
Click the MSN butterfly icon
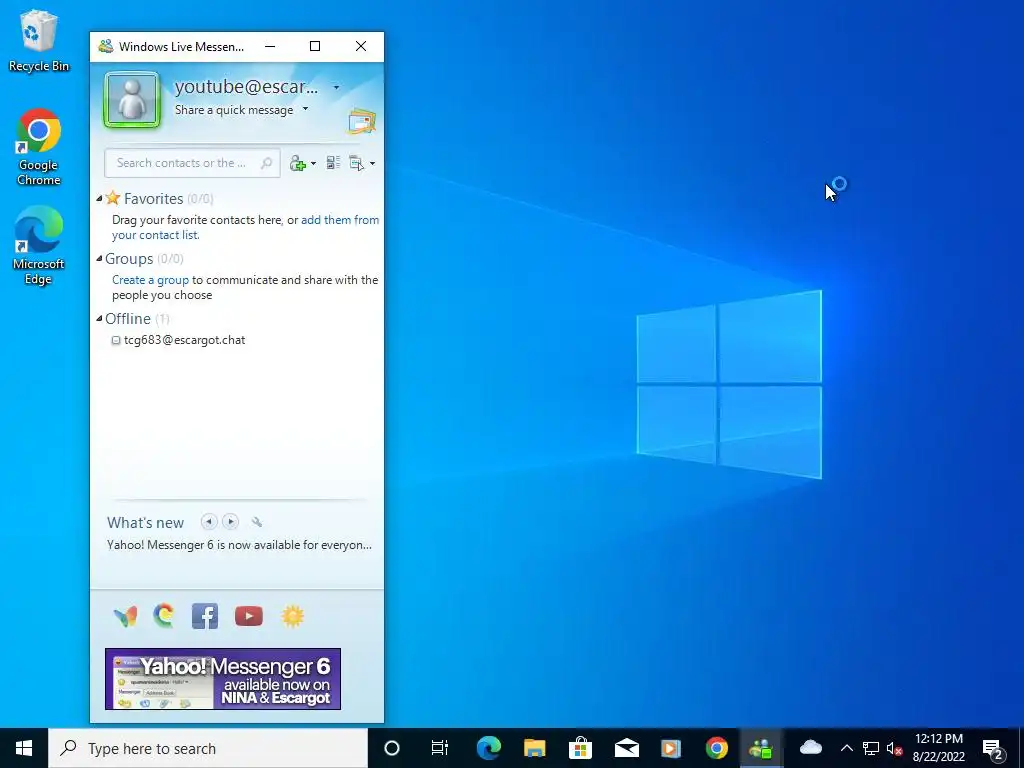click(x=125, y=616)
